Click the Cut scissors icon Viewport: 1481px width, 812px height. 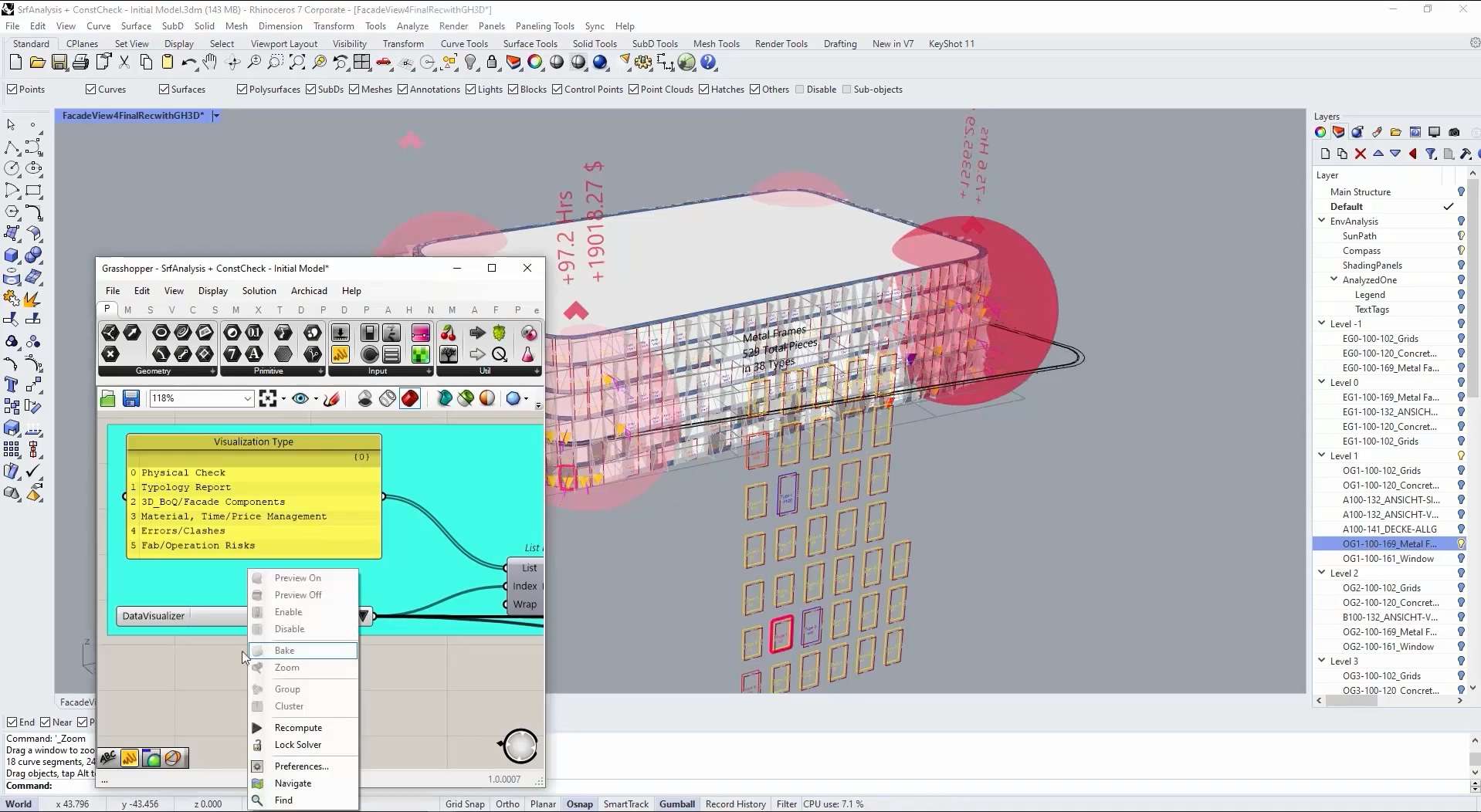pyautogui.click(x=124, y=63)
